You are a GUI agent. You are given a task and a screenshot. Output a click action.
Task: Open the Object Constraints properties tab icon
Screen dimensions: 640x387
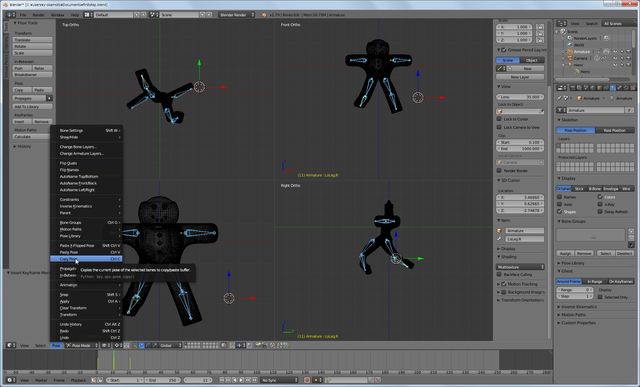pos(605,88)
